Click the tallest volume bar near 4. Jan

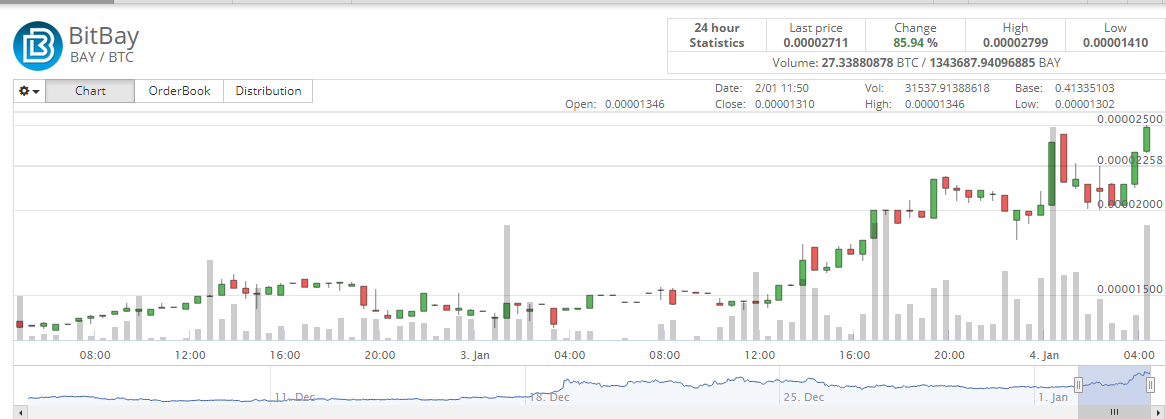coord(1052,234)
